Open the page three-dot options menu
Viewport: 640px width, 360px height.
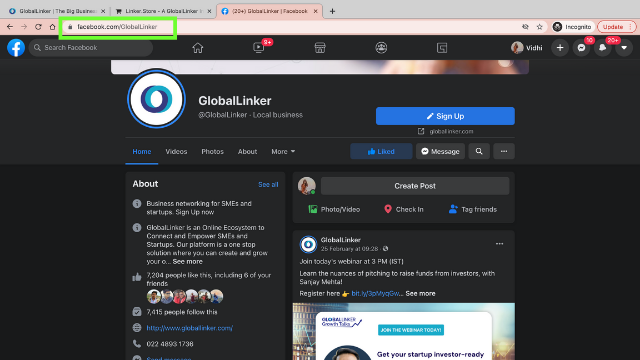coord(504,151)
